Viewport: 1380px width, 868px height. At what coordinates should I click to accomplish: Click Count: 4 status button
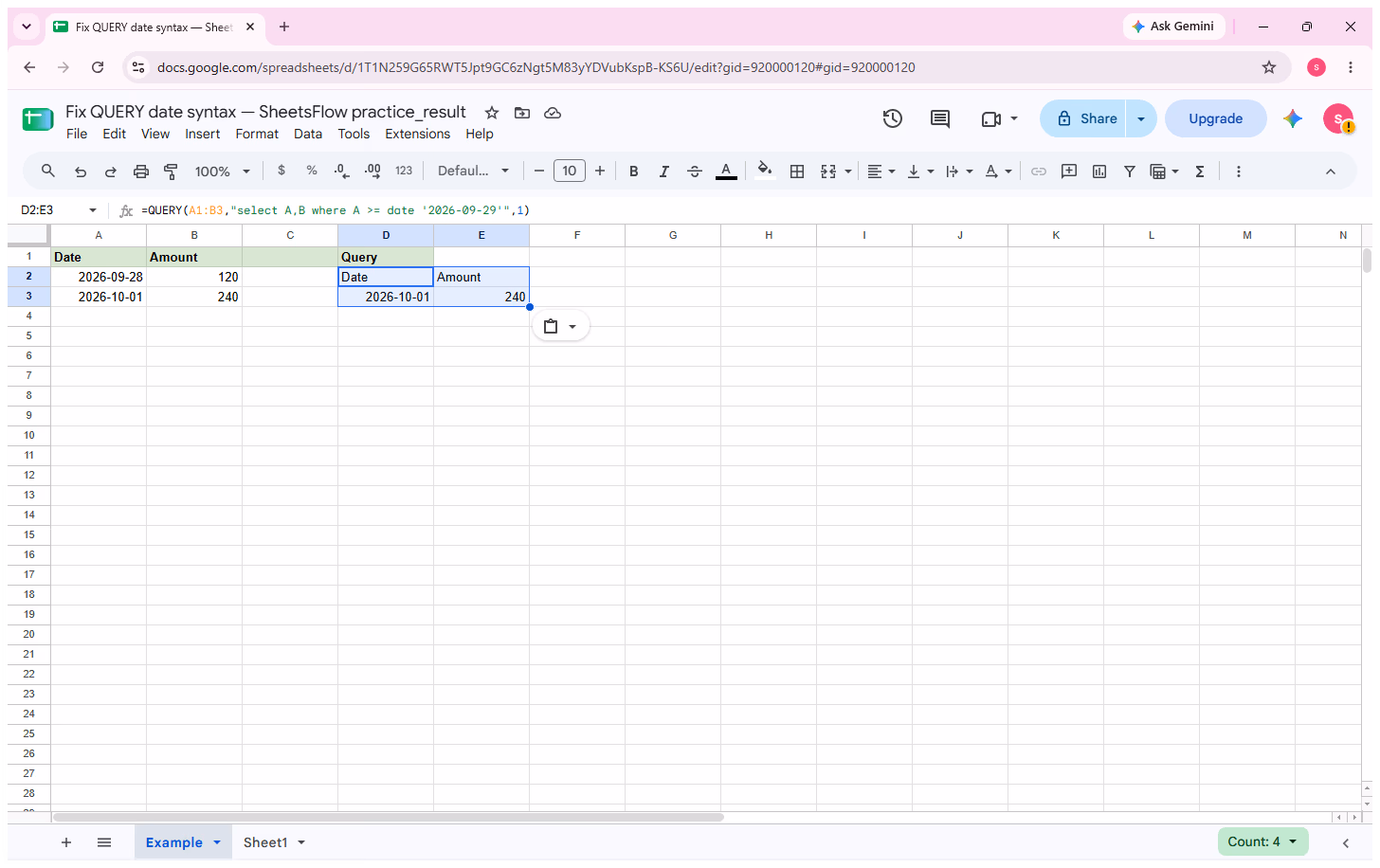pyautogui.click(x=1262, y=841)
